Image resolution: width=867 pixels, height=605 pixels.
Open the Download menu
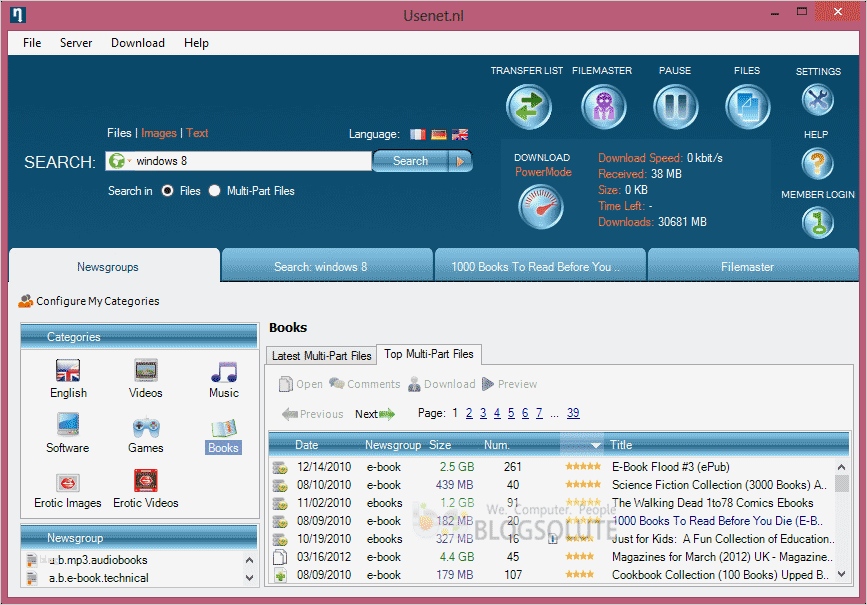[138, 43]
